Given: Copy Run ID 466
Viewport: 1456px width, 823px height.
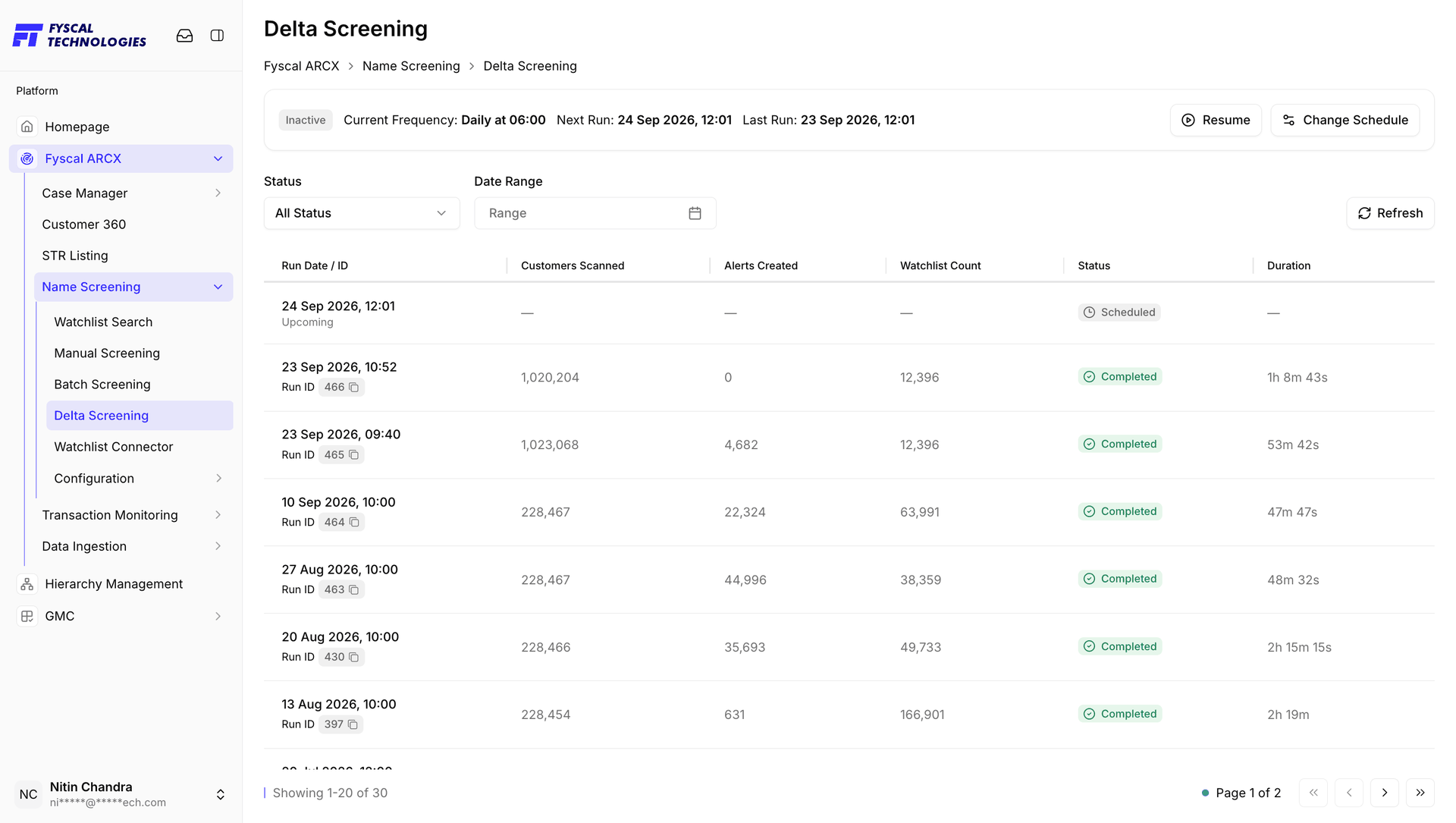Looking at the screenshot, I should (353, 387).
